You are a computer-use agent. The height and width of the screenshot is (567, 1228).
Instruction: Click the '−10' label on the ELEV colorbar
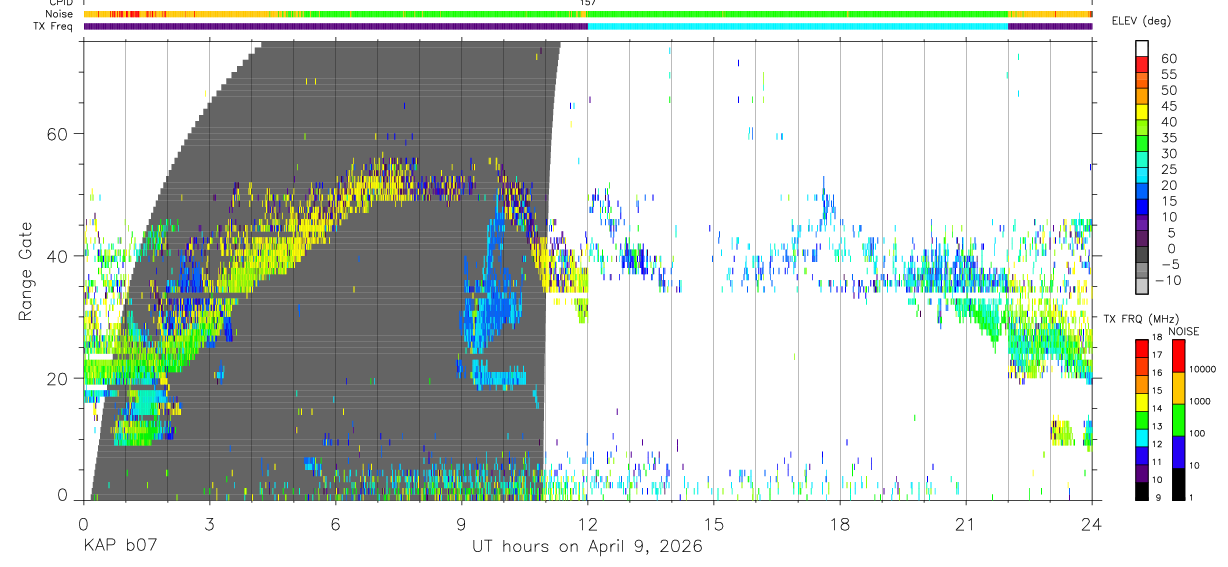click(x=1169, y=281)
